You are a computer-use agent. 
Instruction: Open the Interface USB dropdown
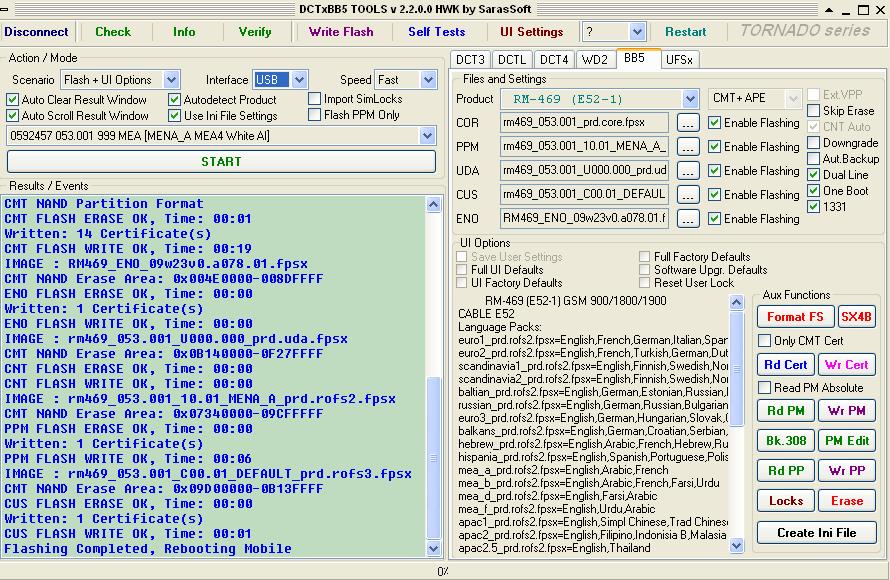pos(300,80)
